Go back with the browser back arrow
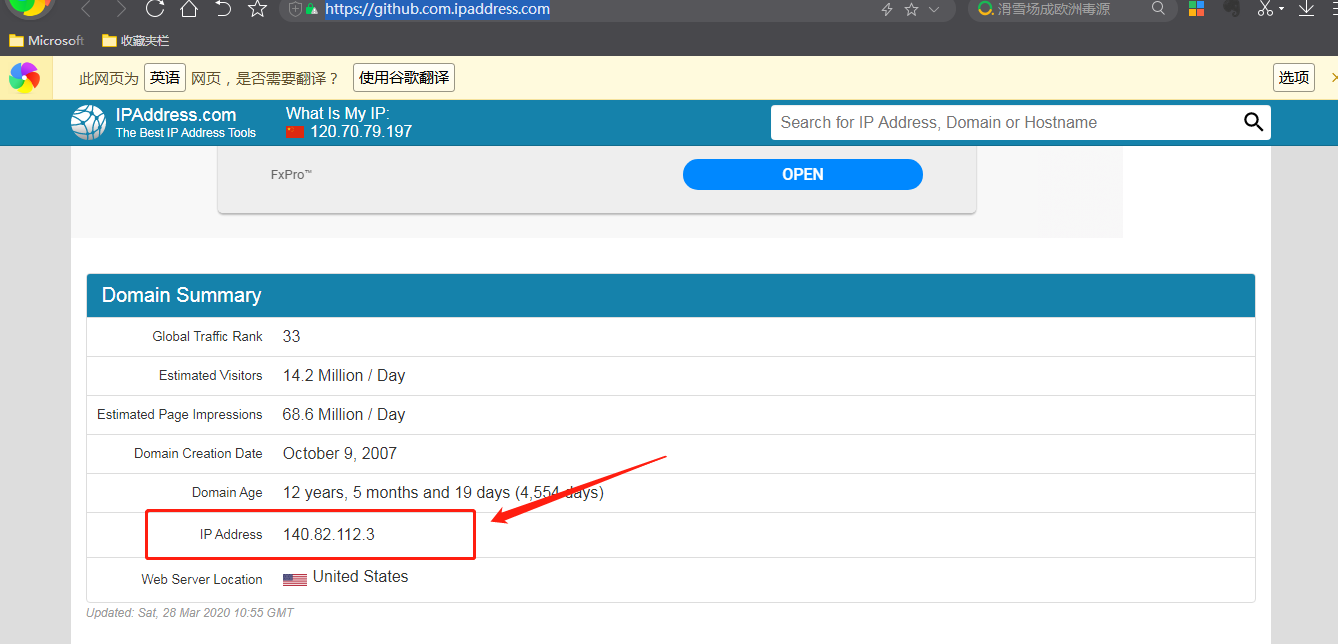Screen dimensions: 1338x644 [x=86, y=9]
